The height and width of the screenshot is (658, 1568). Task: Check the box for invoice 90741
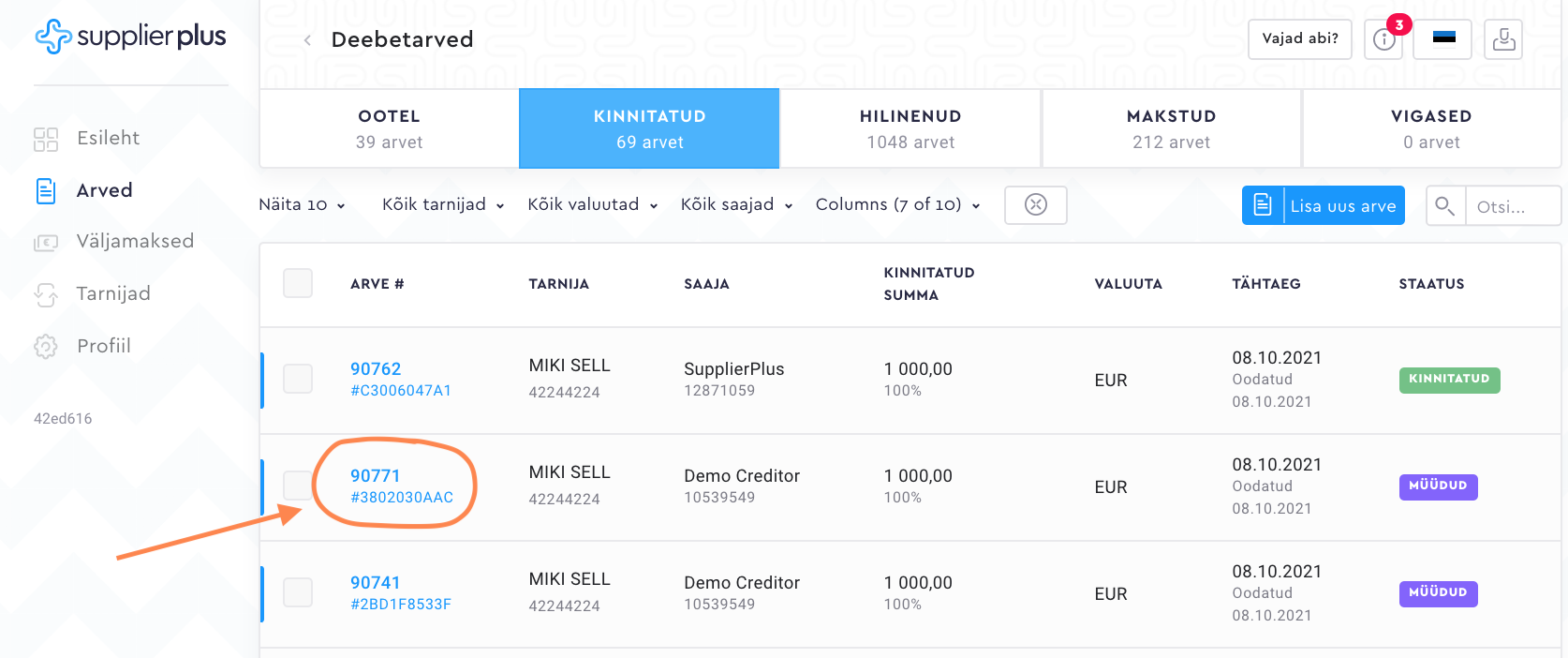point(298,592)
